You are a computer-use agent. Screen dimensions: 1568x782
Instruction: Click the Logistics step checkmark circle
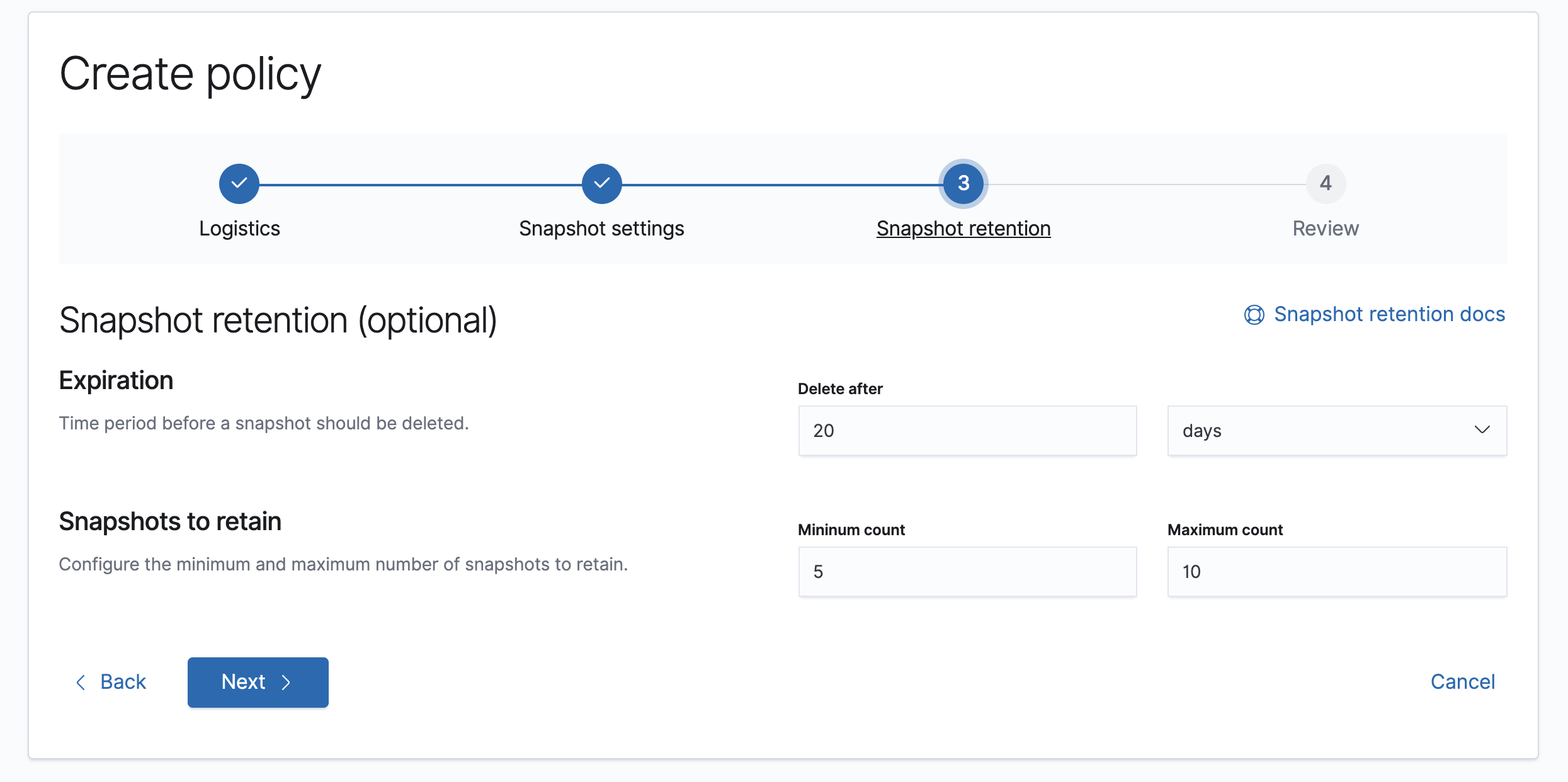click(x=239, y=183)
